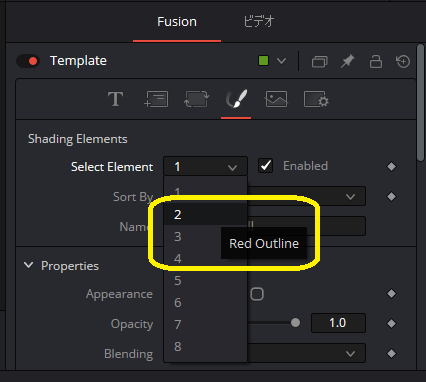Add keyframe for Appearance
The width and height of the screenshot is (426, 382).
(391, 294)
